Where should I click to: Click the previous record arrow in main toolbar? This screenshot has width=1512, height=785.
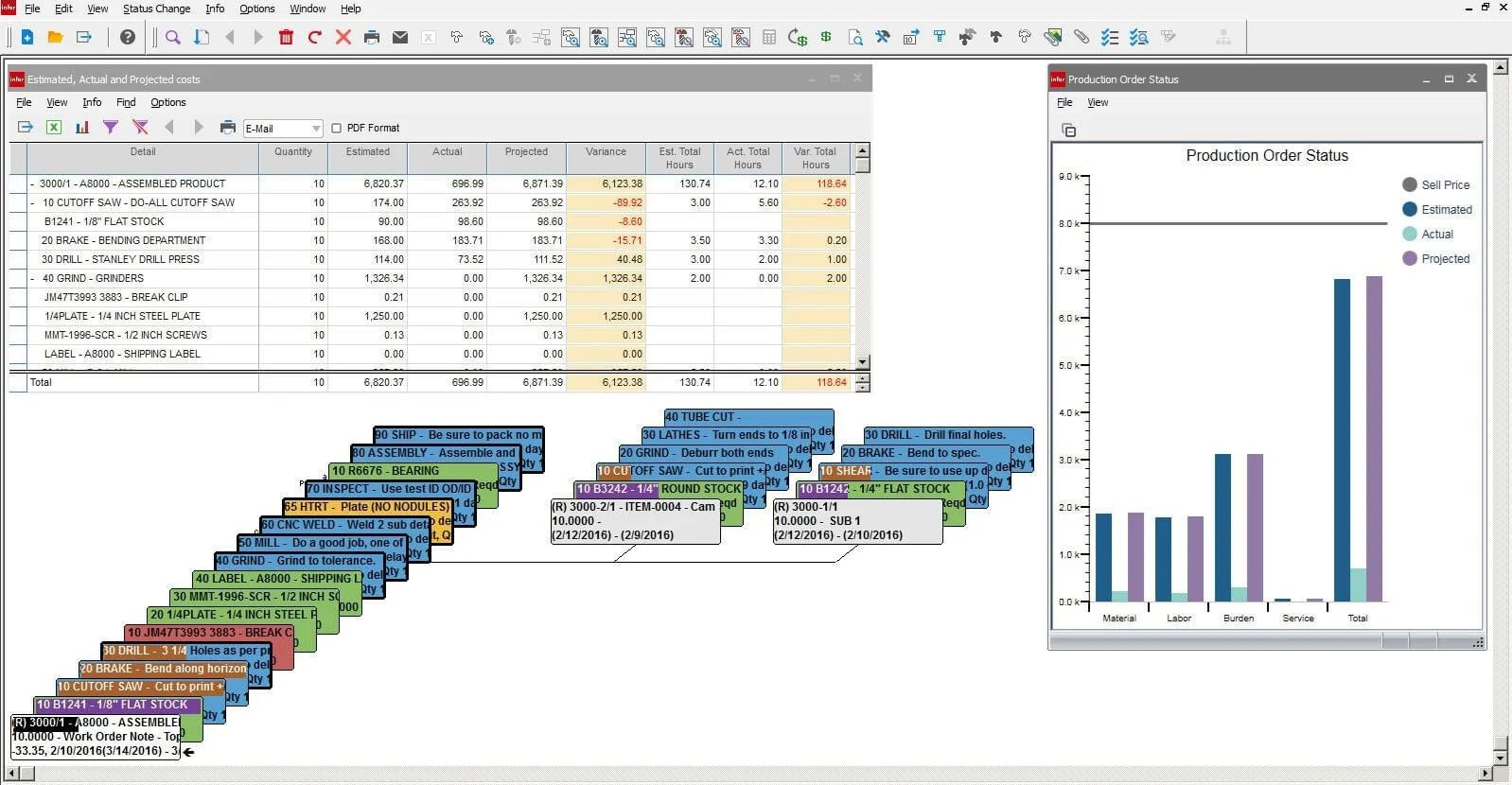pyautogui.click(x=230, y=37)
